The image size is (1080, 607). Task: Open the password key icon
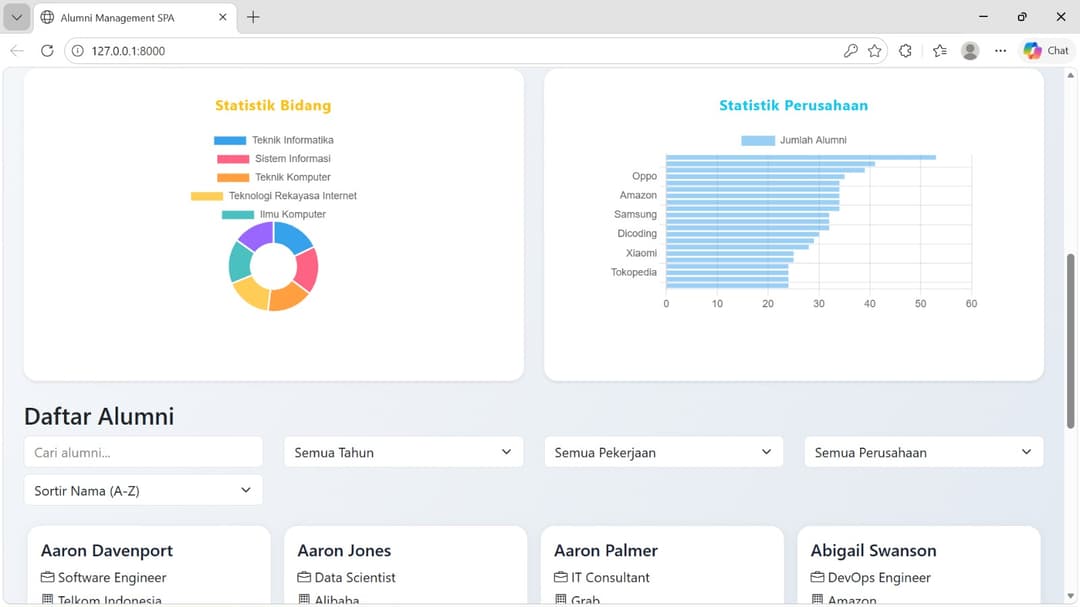[x=851, y=50]
